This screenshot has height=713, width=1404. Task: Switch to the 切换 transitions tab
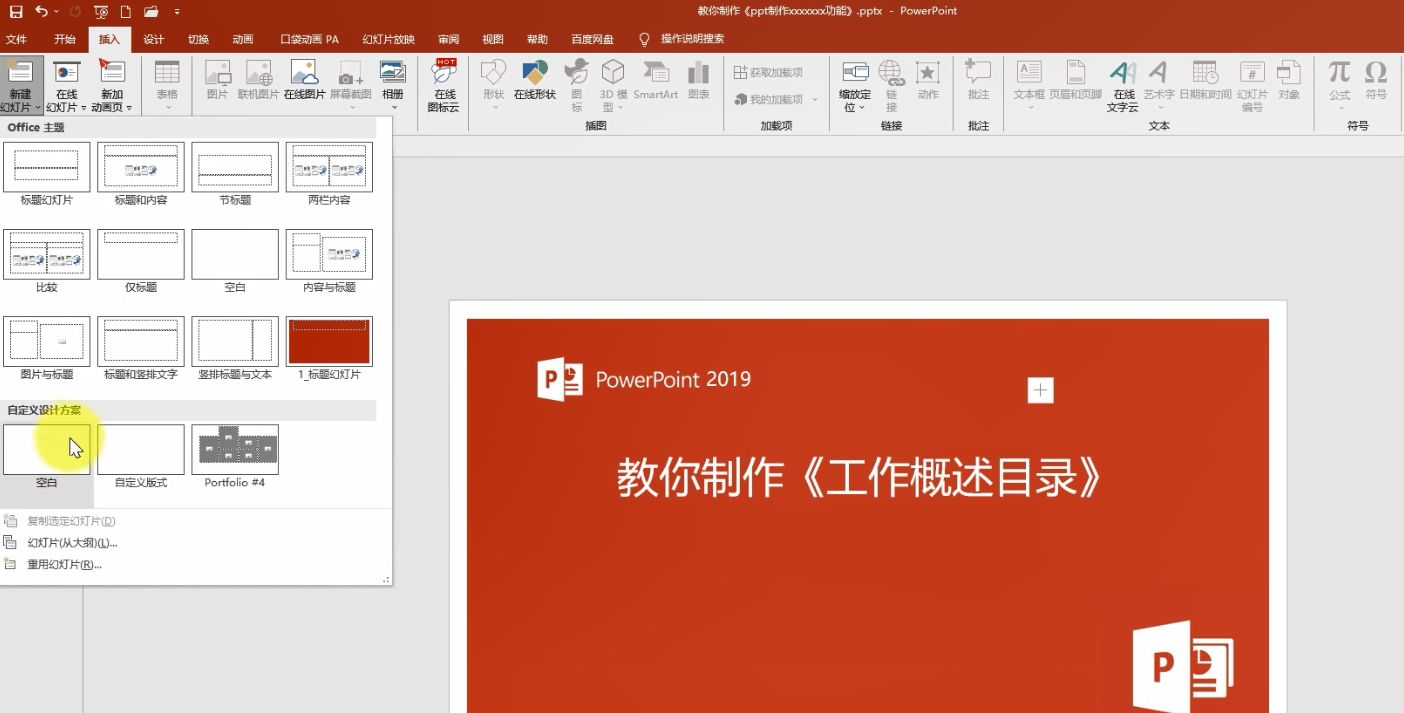[198, 39]
